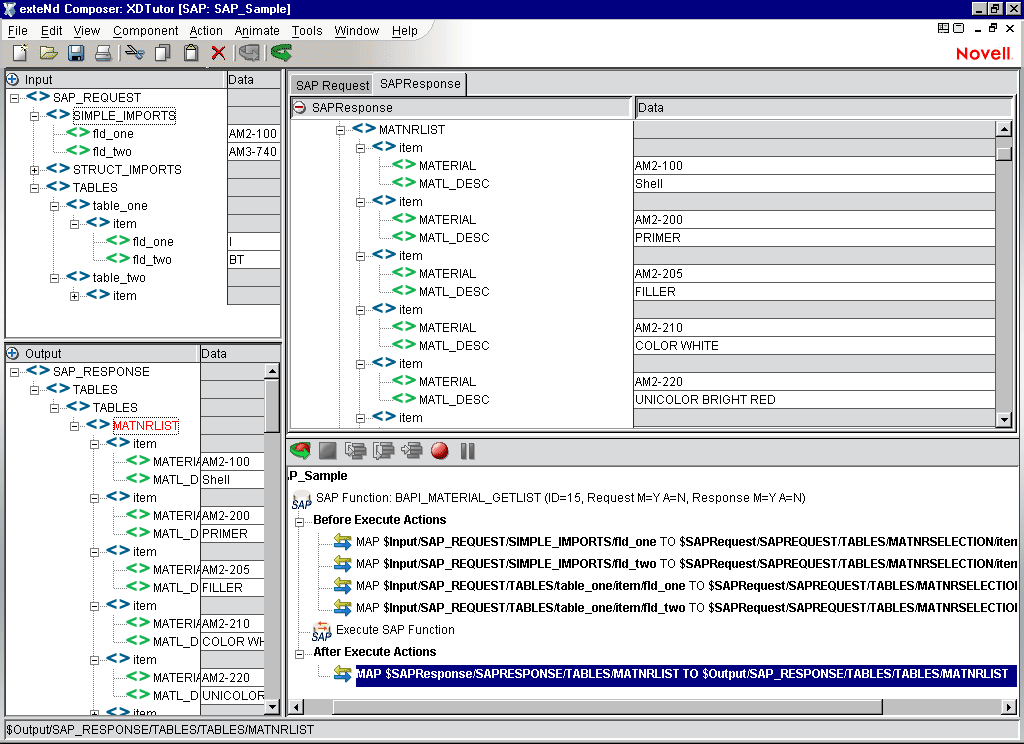The image size is (1024, 744).
Task: Click the red breakpoint circle icon
Action: [x=439, y=451]
